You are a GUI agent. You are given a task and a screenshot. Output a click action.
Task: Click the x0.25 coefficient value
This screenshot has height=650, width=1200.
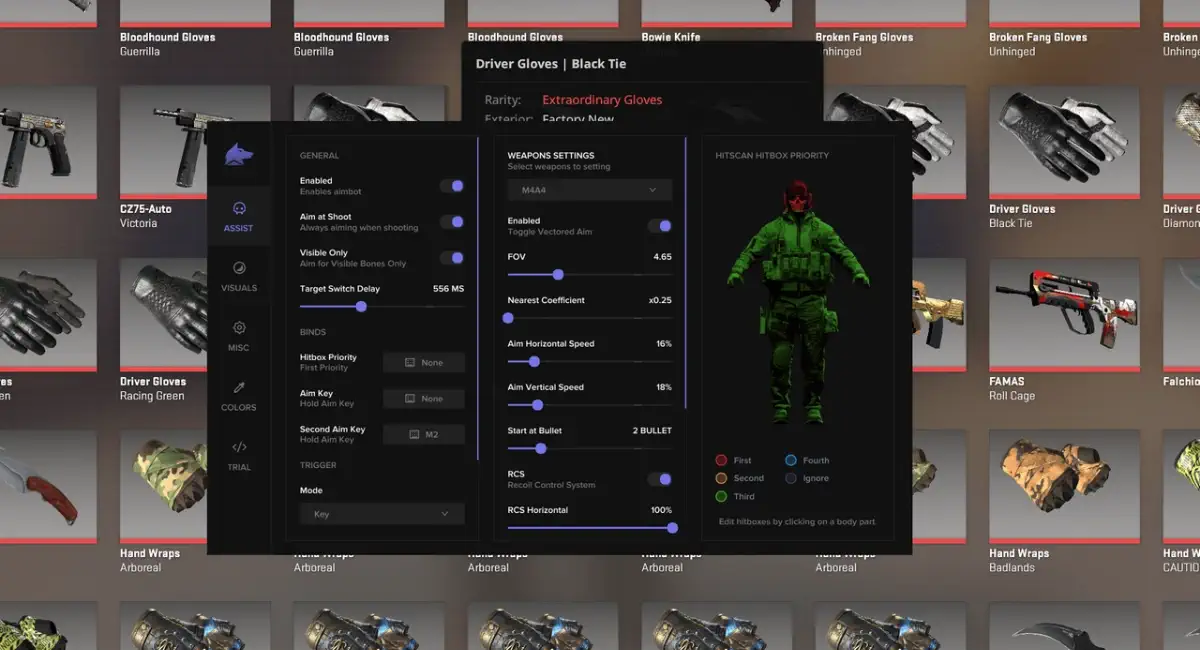660,300
